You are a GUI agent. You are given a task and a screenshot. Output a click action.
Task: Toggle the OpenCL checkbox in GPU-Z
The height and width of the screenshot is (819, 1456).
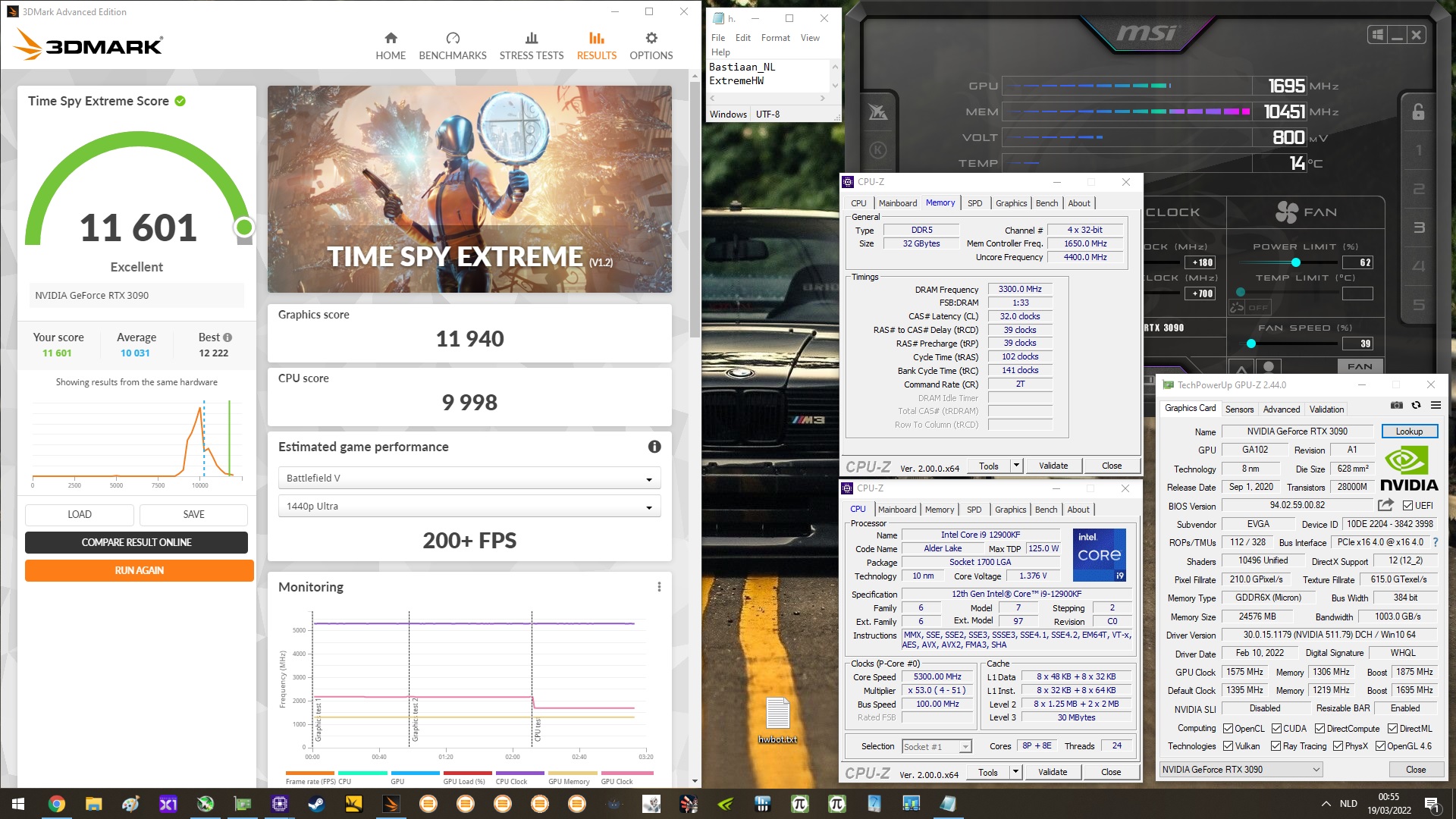point(1228,729)
